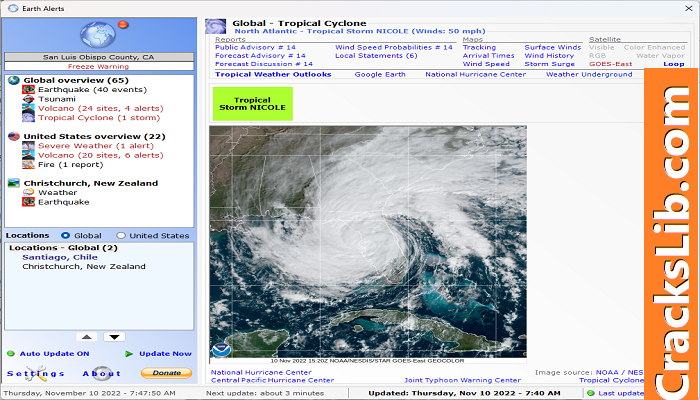Select Santiago, Chile location
The width and height of the screenshot is (700, 400).
pos(60,257)
